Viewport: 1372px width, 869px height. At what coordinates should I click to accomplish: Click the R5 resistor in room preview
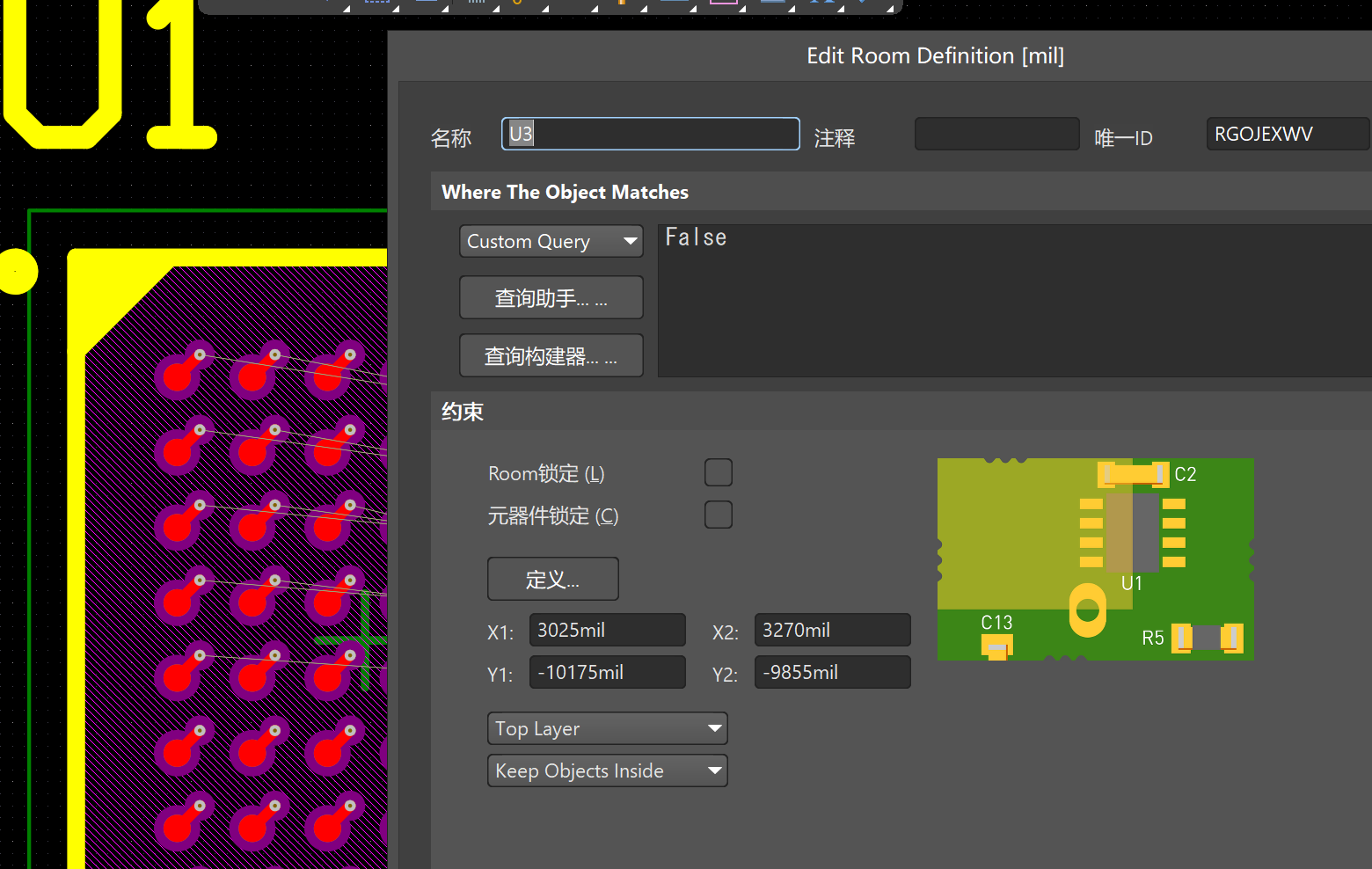click(1208, 638)
